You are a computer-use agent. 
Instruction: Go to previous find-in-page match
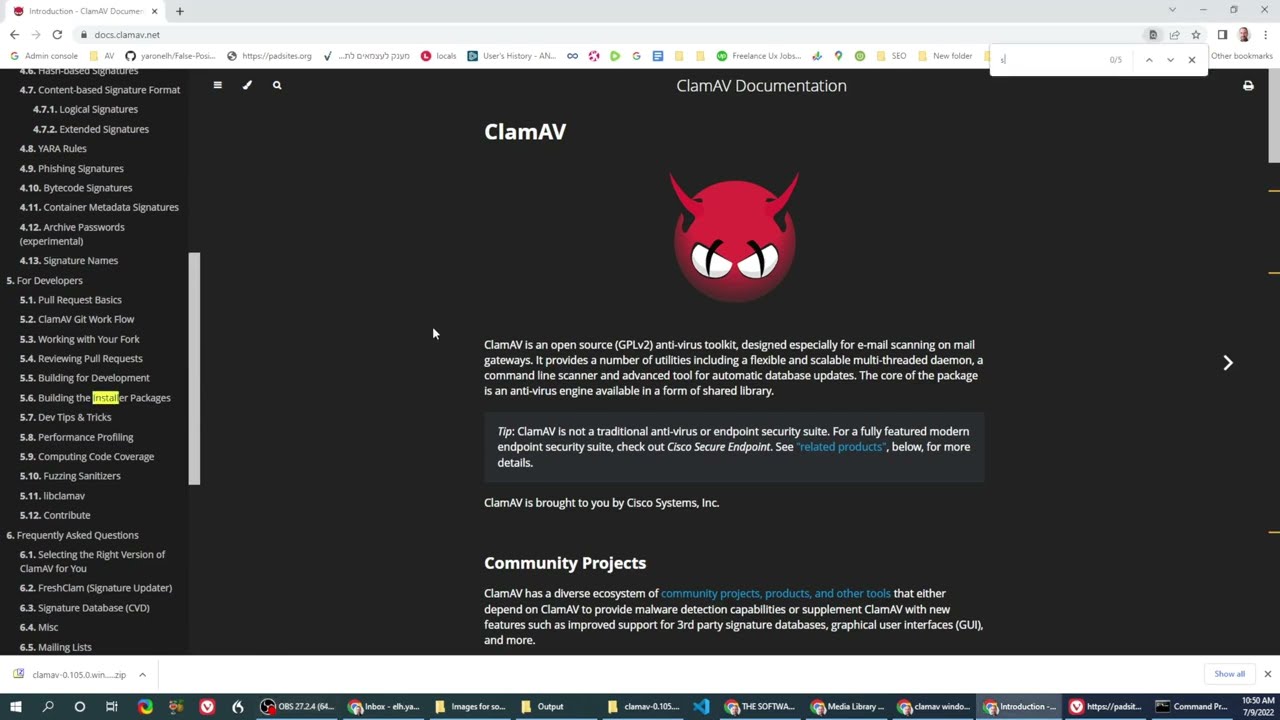tap(1149, 60)
